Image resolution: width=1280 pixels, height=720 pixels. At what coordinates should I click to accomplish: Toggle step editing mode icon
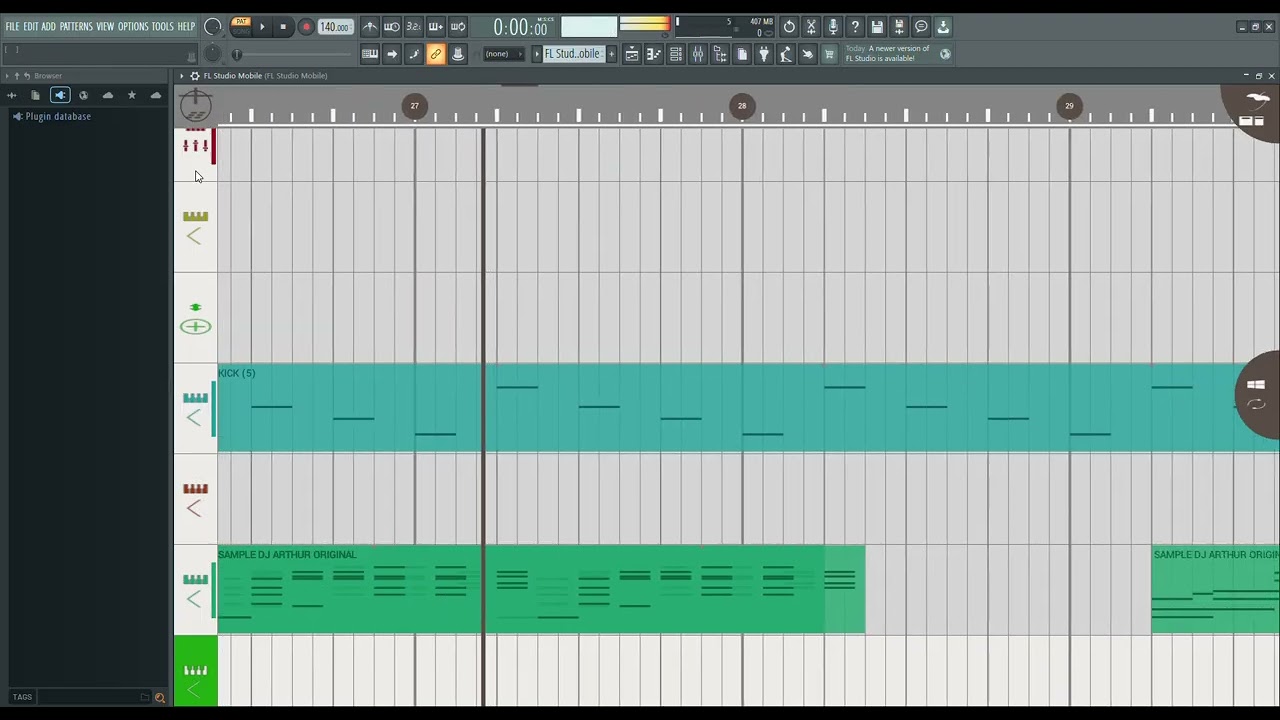(x=414, y=54)
